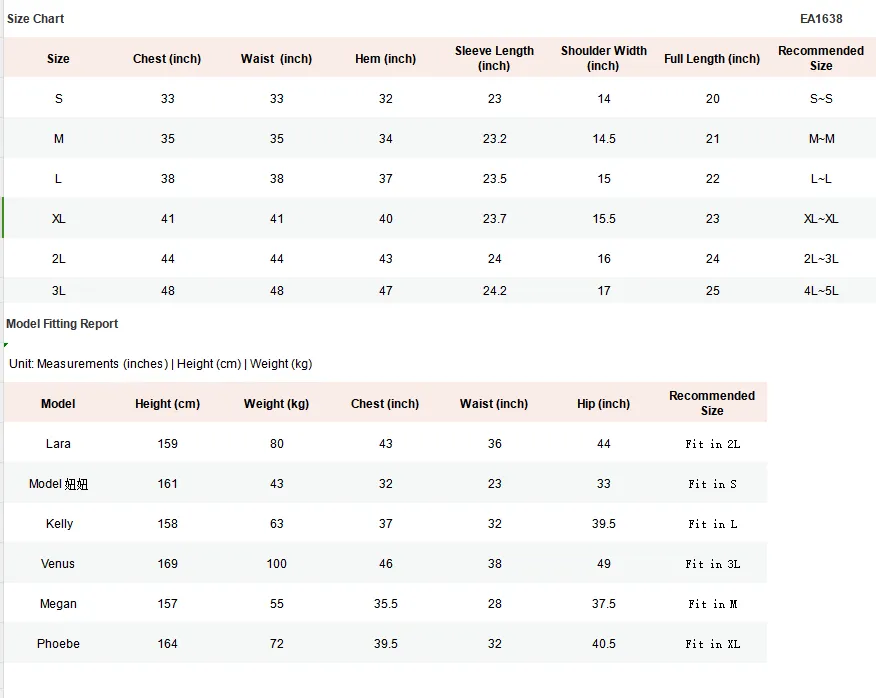Select the Fit in 2L cell
The image size is (876, 698).
(712, 444)
